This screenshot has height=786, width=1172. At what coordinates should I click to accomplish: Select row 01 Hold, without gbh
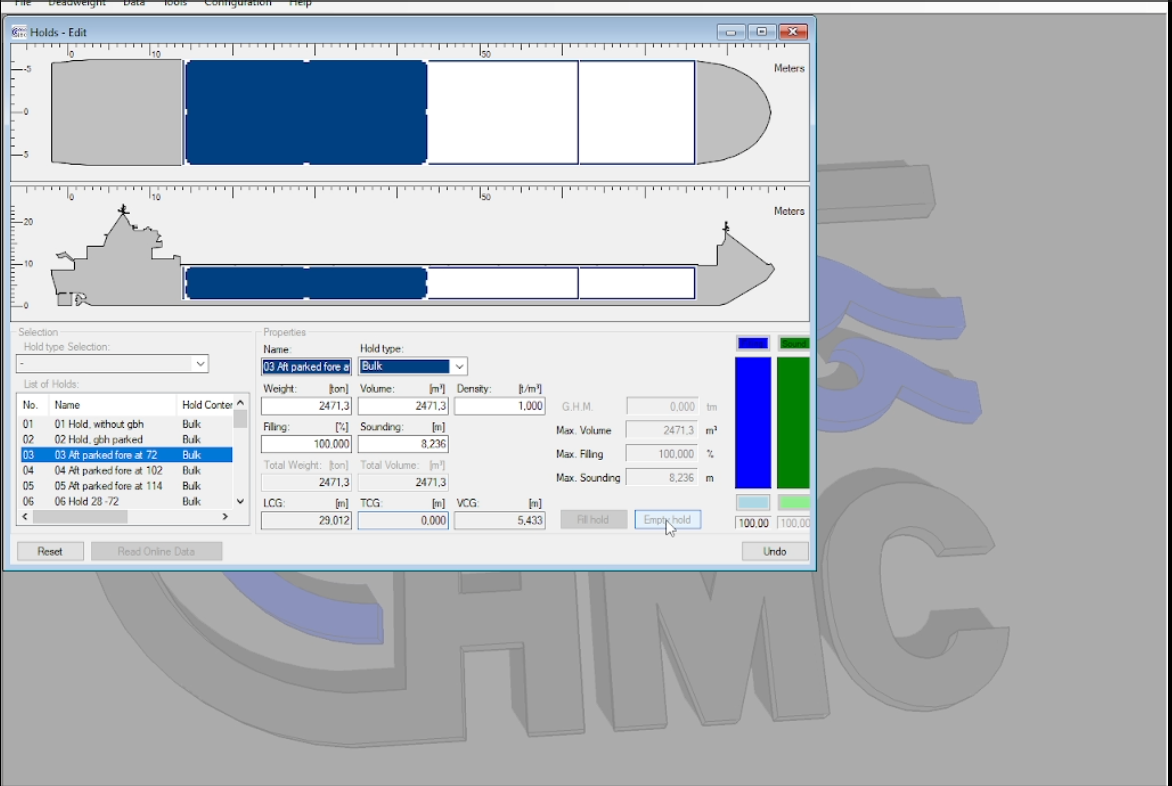pos(126,424)
